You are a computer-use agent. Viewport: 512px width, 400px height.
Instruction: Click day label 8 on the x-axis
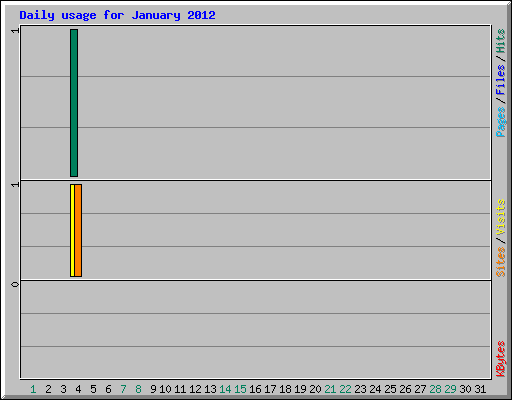point(138,389)
